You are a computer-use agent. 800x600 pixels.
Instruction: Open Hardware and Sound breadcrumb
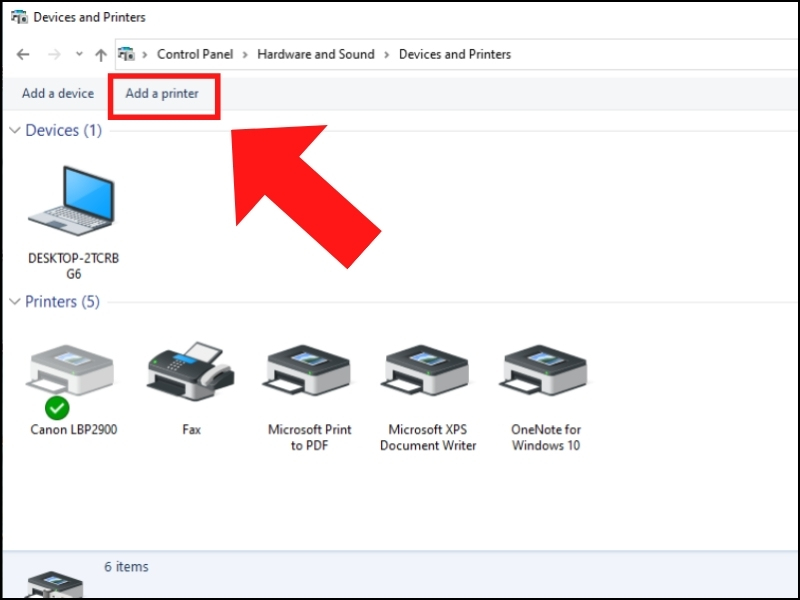point(316,54)
